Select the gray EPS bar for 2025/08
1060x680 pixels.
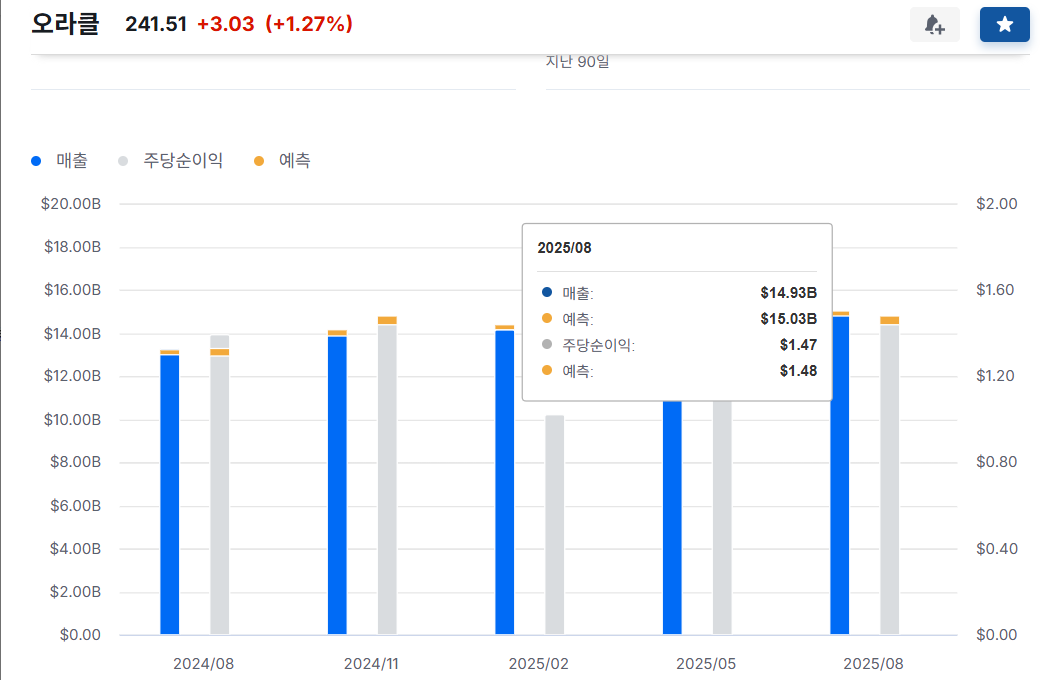pos(890,479)
